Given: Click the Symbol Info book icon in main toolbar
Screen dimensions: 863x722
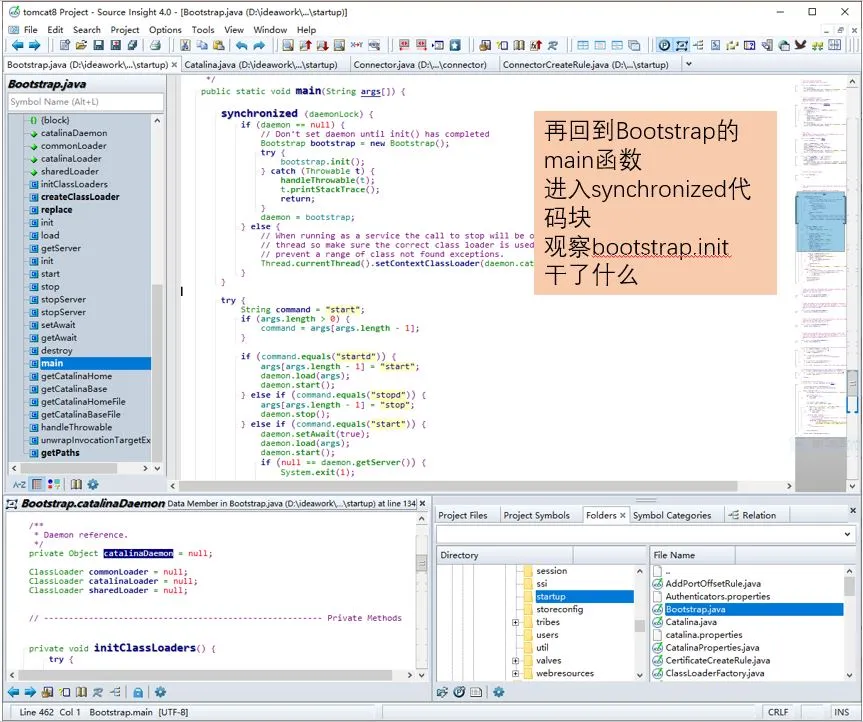Looking at the screenshot, I should click(519, 45).
